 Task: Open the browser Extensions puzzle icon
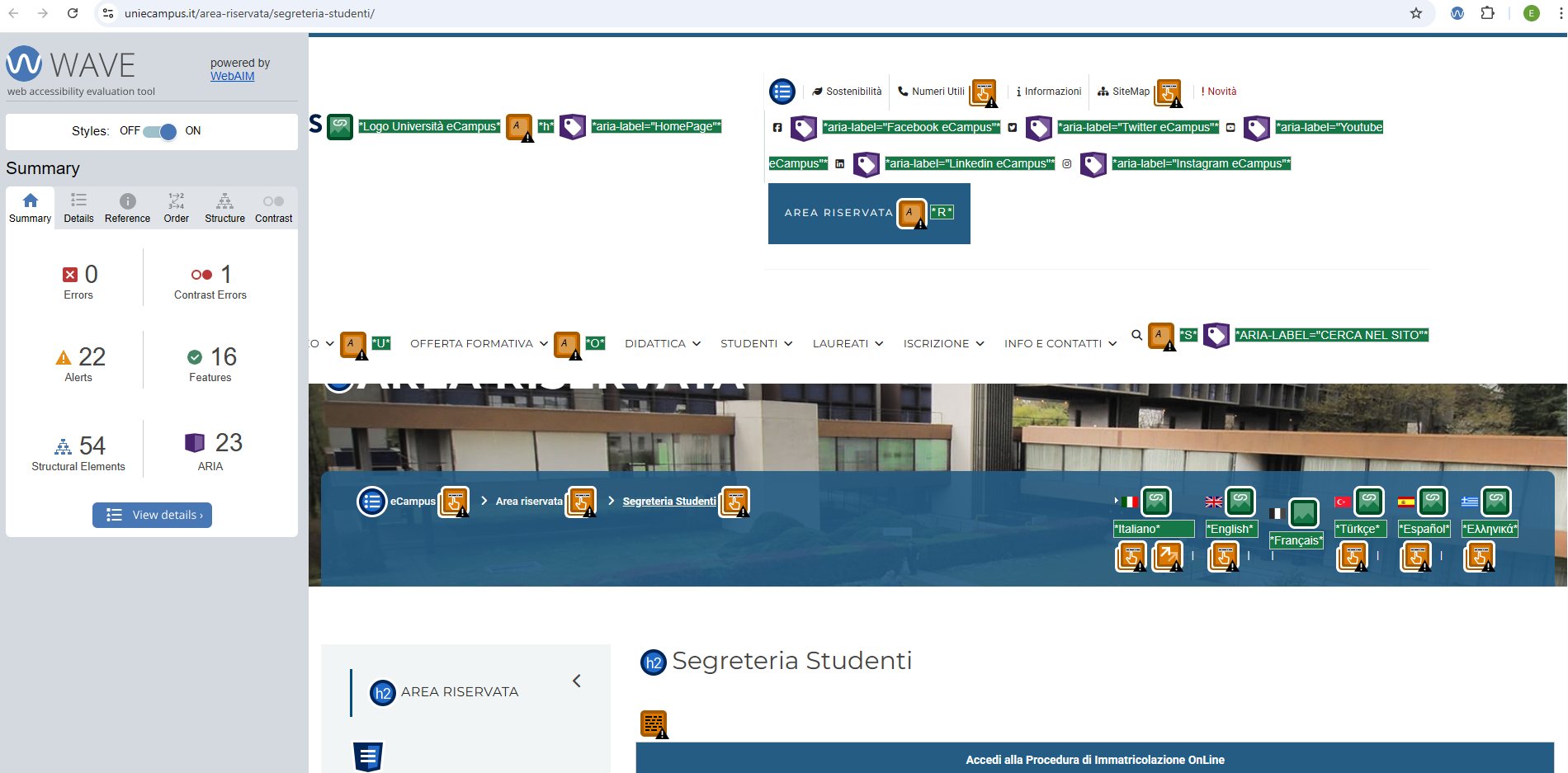click(x=1487, y=13)
